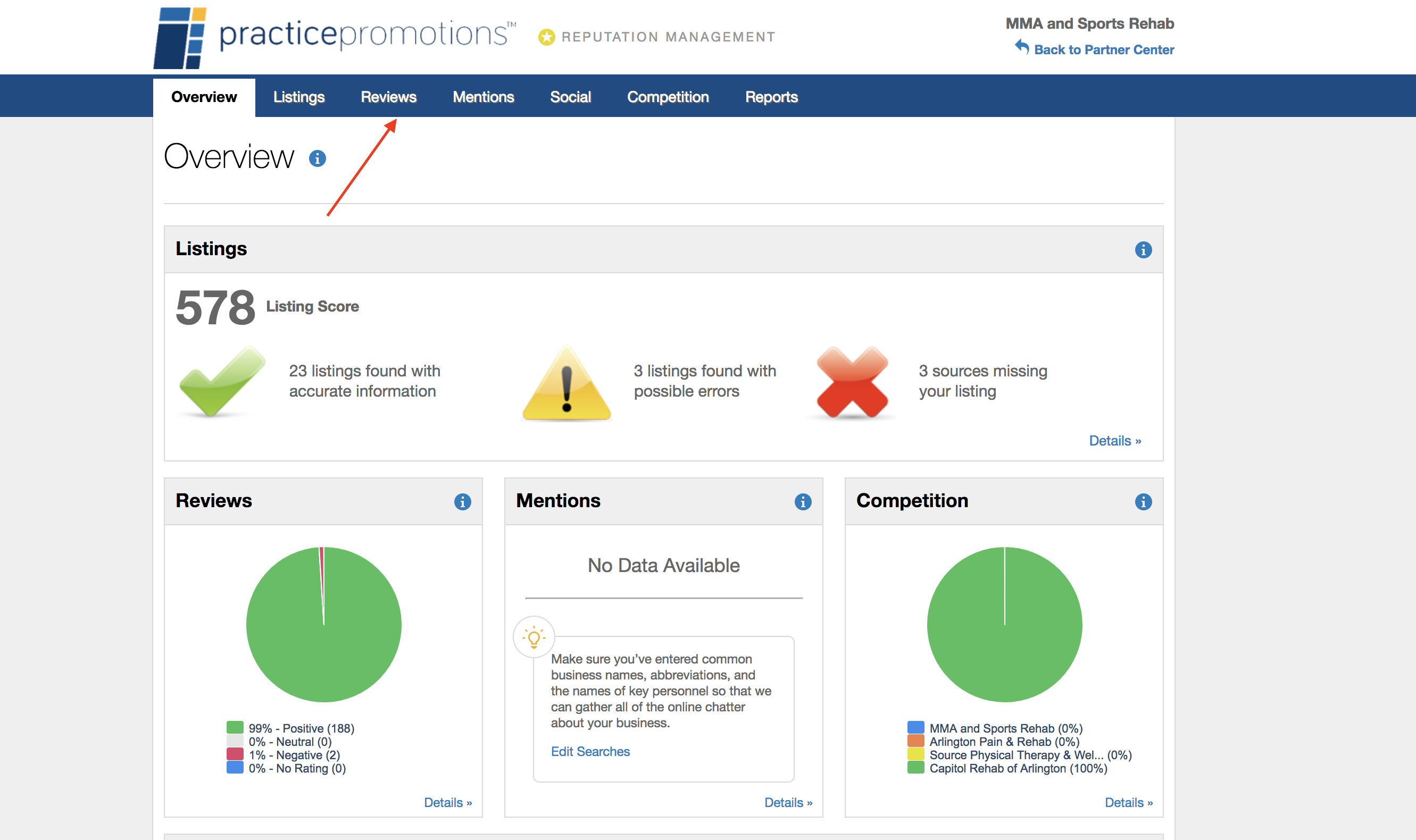Click the blue No Rating legend swatch
The width and height of the screenshot is (1416, 840).
235,768
